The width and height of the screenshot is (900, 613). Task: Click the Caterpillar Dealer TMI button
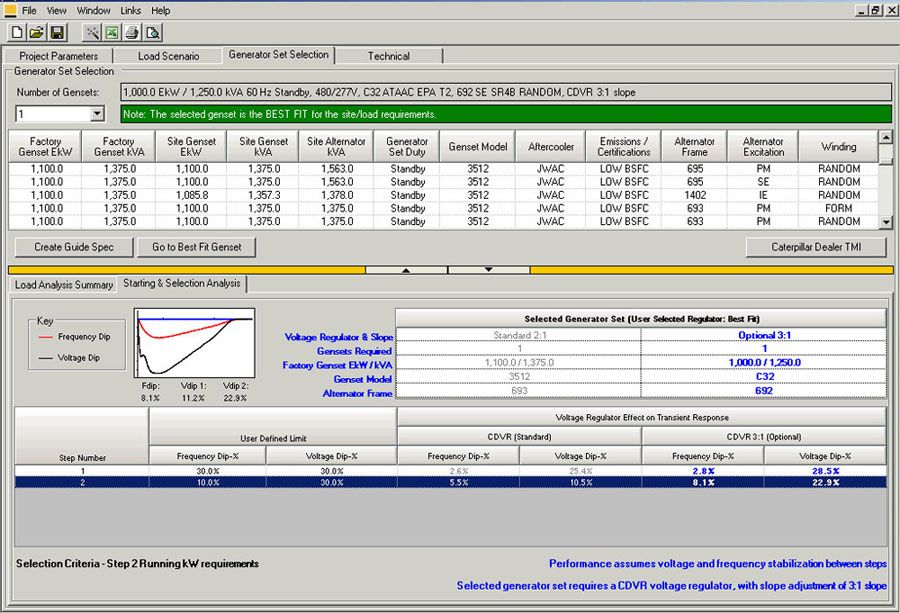pyautogui.click(x=814, y=247)
